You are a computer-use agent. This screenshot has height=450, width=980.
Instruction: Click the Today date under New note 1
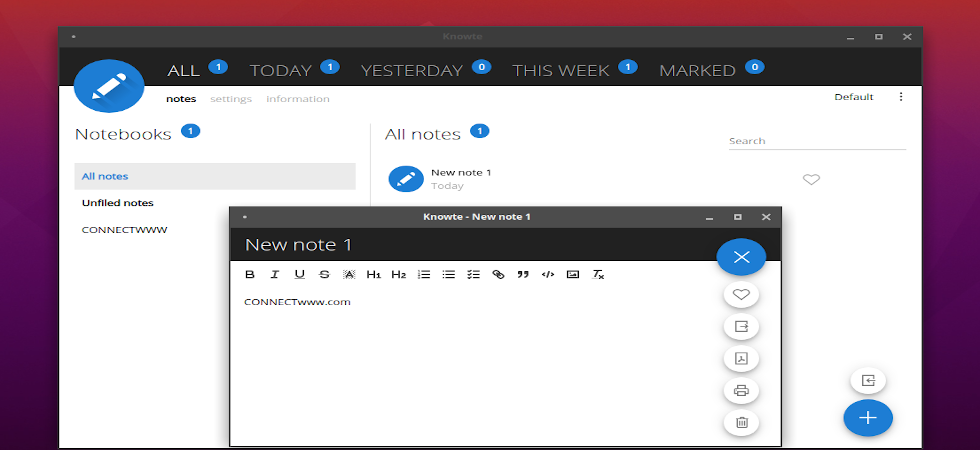tap(448, 186)
